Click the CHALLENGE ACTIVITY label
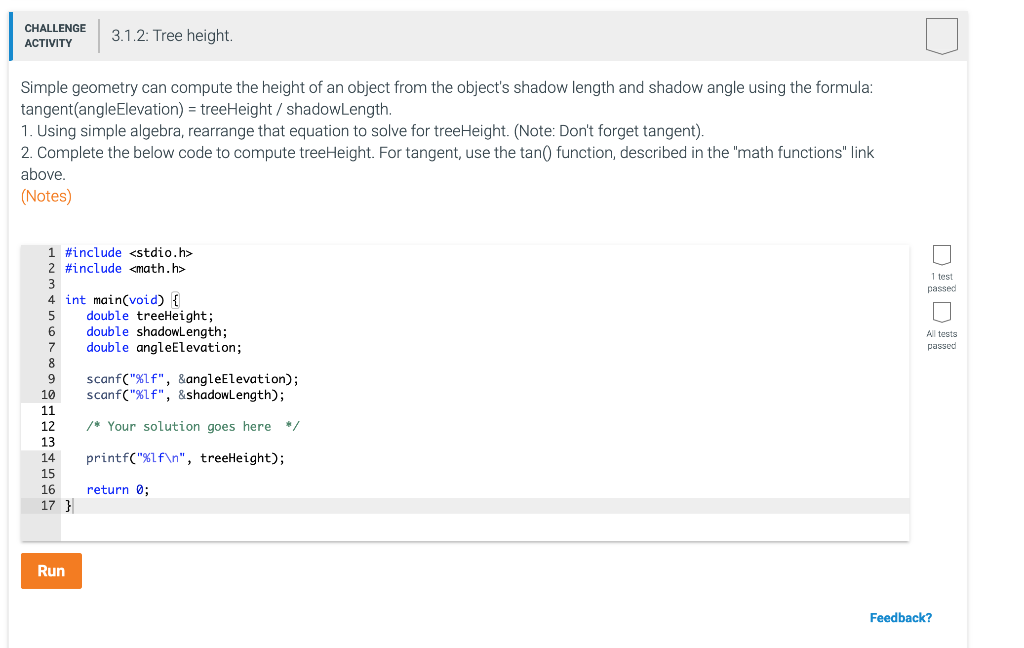 55,34
